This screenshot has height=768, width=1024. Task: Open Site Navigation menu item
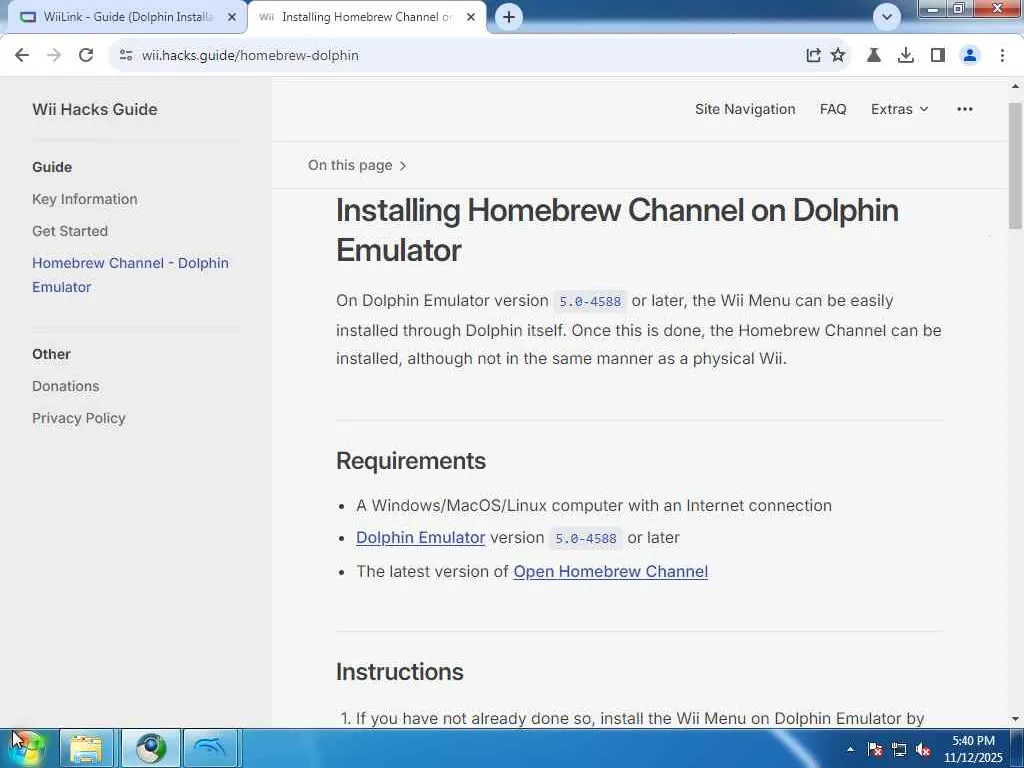pyautogui.click(x=745, y=109)
